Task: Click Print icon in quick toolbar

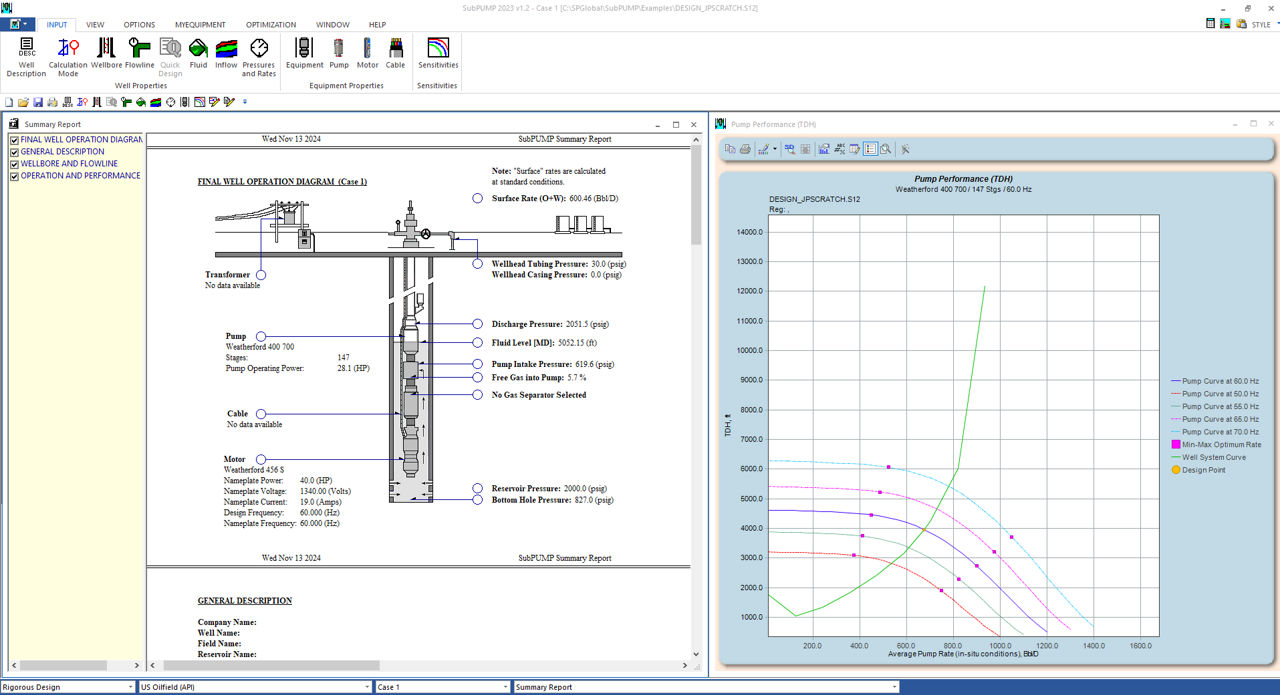Action: pos(53,102)
